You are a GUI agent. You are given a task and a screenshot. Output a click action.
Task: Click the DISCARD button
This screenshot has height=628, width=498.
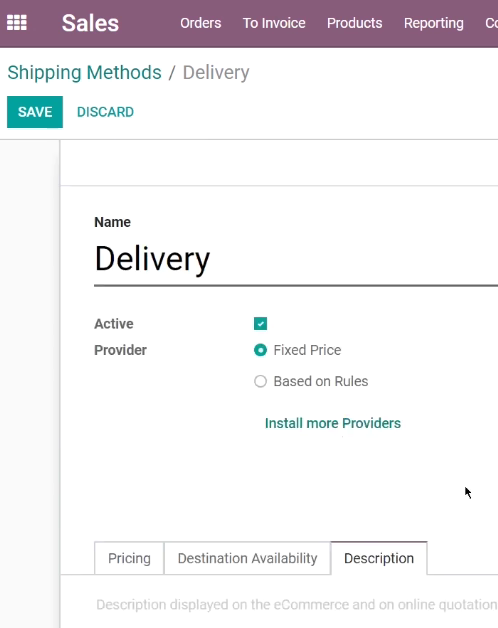point(105,112)
